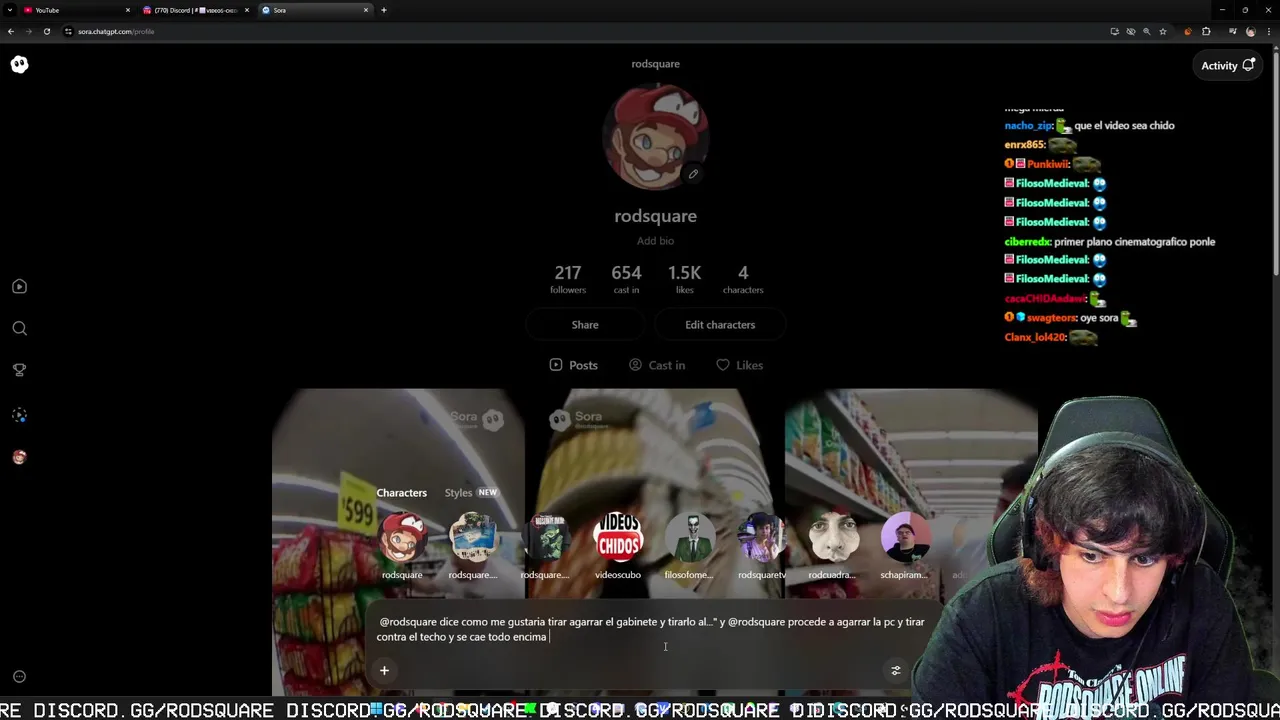Open the Chrome profile avatar in toolbar

(1250, 31)
